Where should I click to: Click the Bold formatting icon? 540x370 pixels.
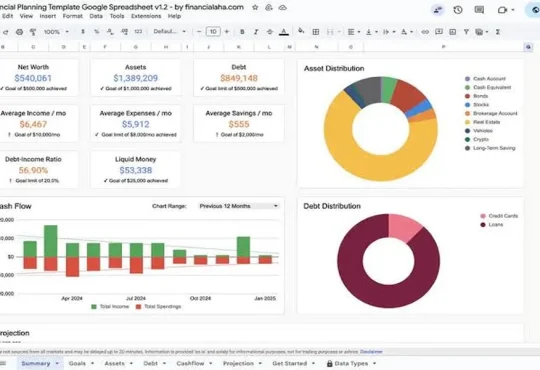pyautogui.click(x=242, y=32)
